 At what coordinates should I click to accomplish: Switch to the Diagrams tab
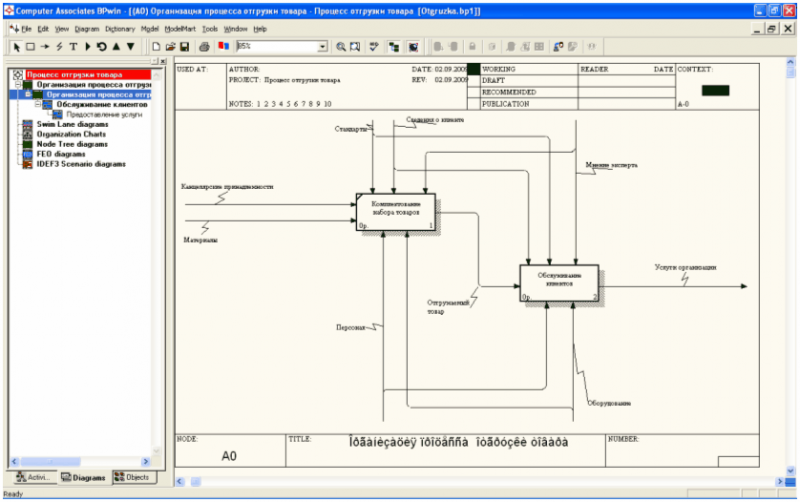click(83, 478)
